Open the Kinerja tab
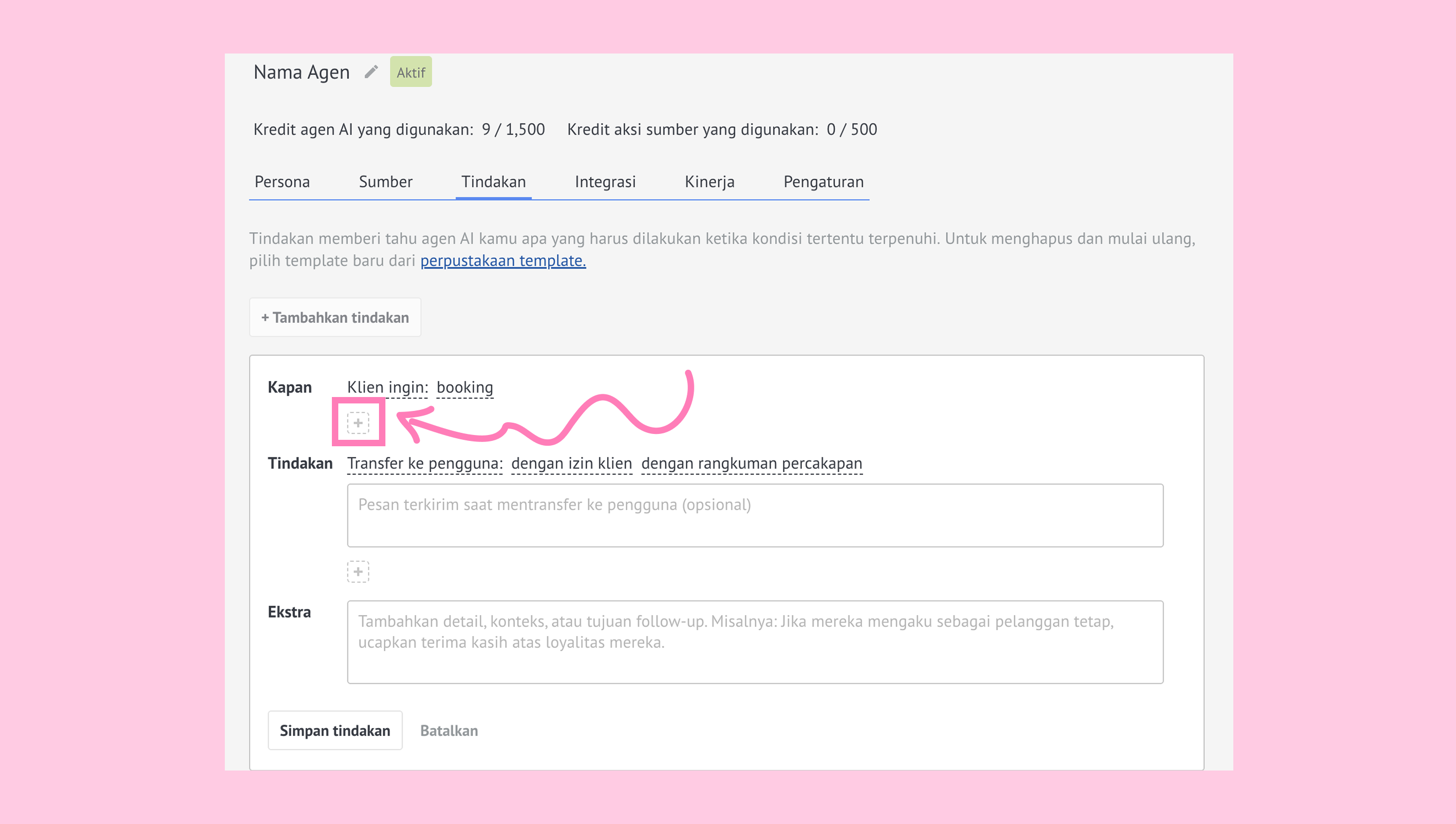 pos(709,182)
